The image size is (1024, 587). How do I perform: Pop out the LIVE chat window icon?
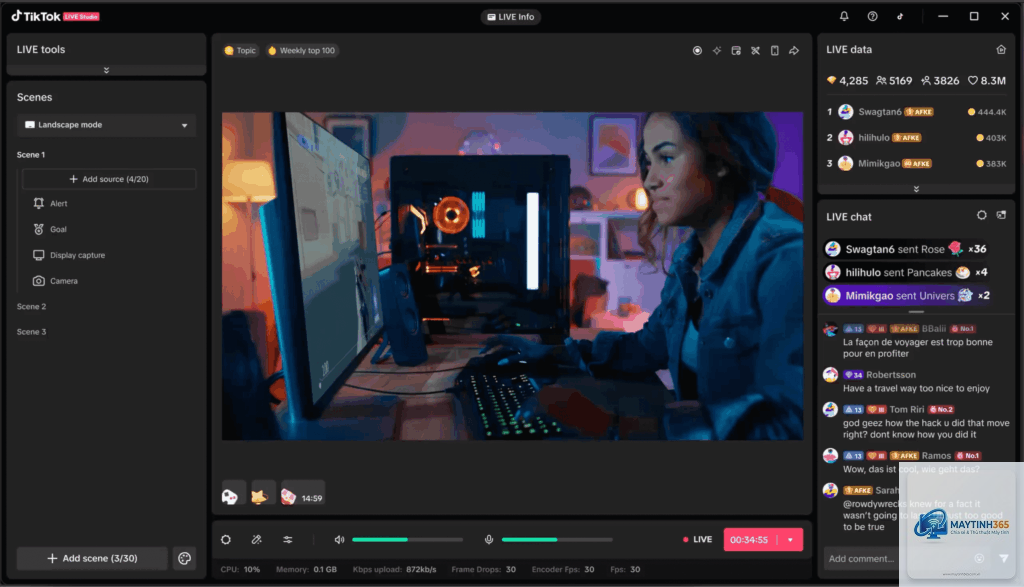point(1001,215)
